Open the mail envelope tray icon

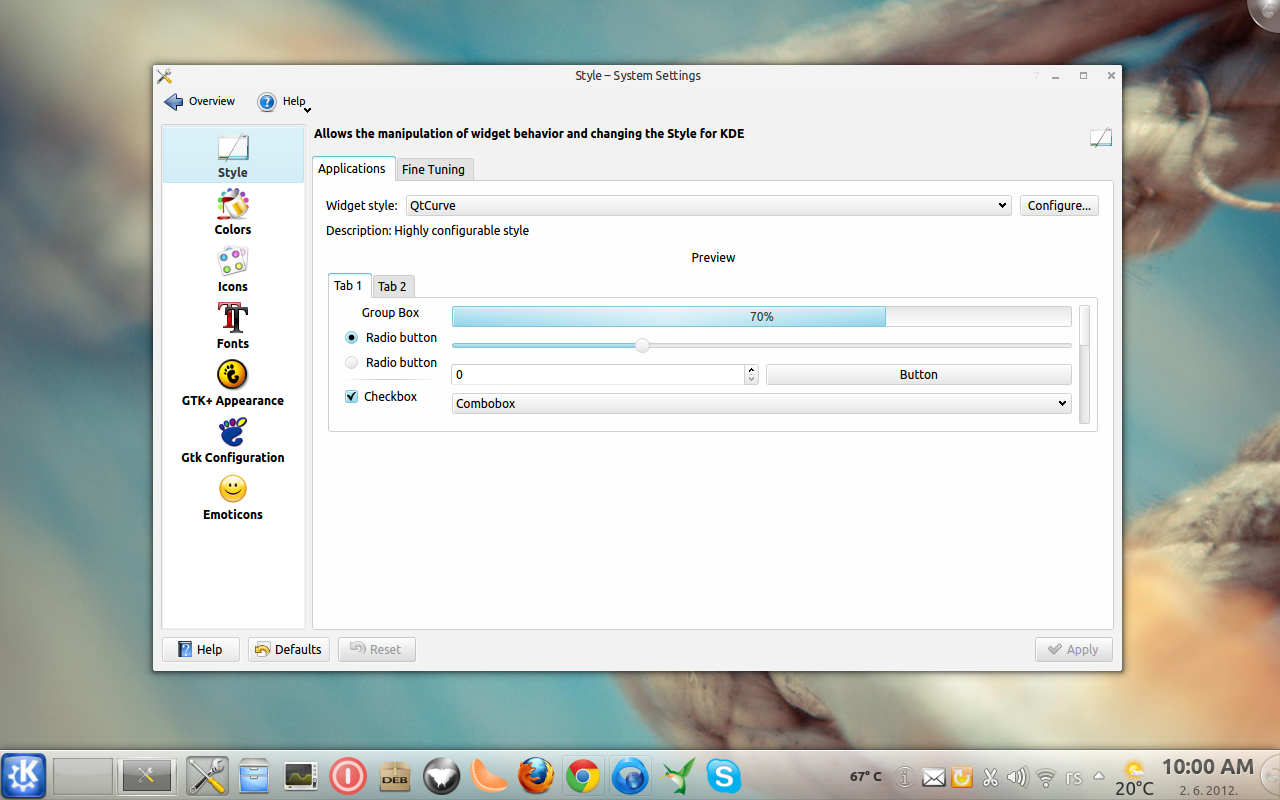click(933, 777)
